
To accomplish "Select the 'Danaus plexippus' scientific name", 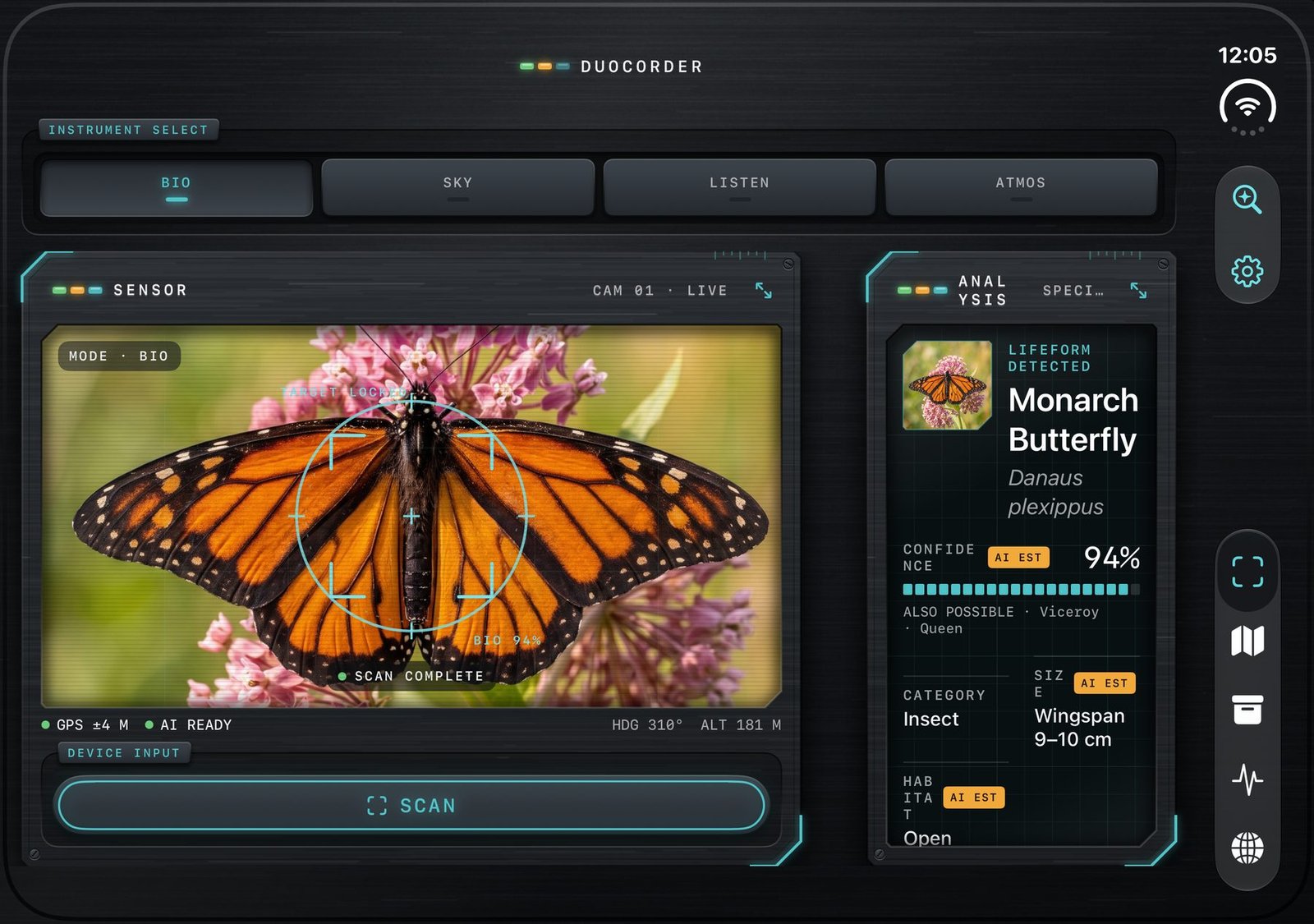I will click(x=1056, y=492).
